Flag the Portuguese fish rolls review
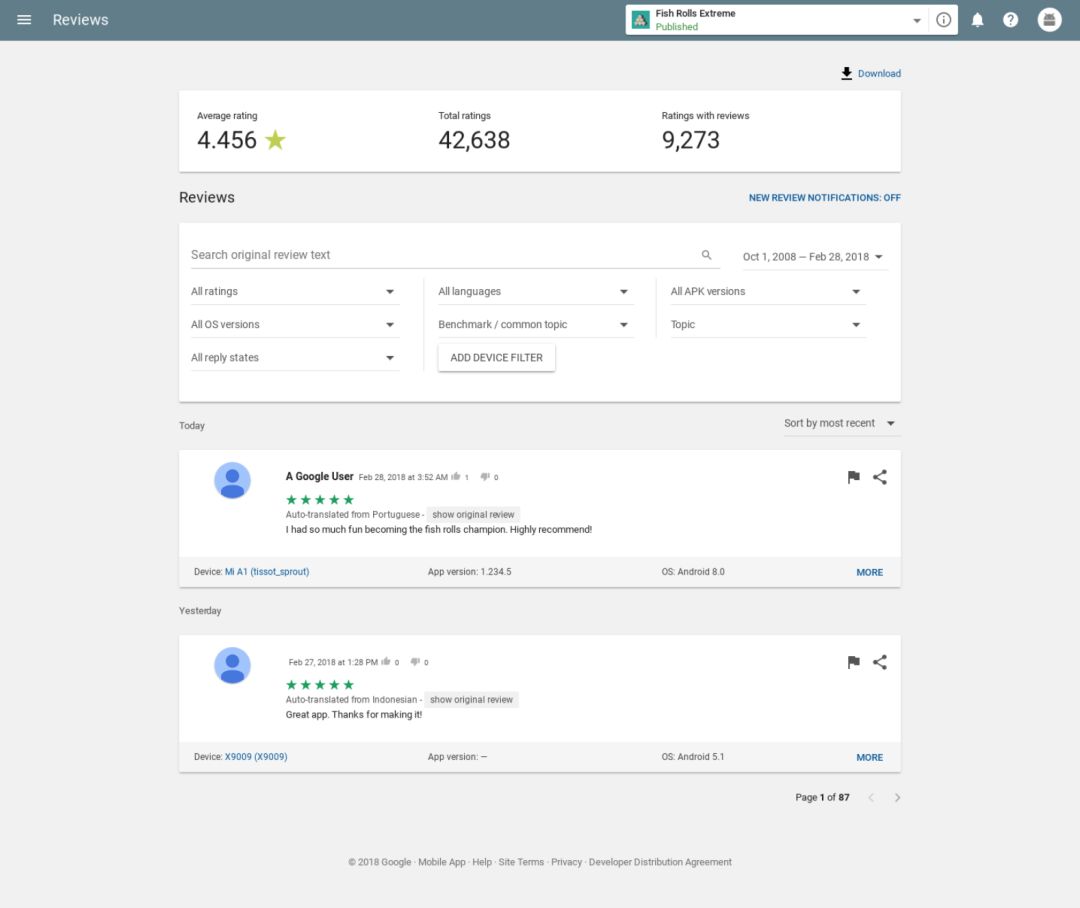This screenshot has height=908, width=1080. pyautogui.click(x=853, y=478)
